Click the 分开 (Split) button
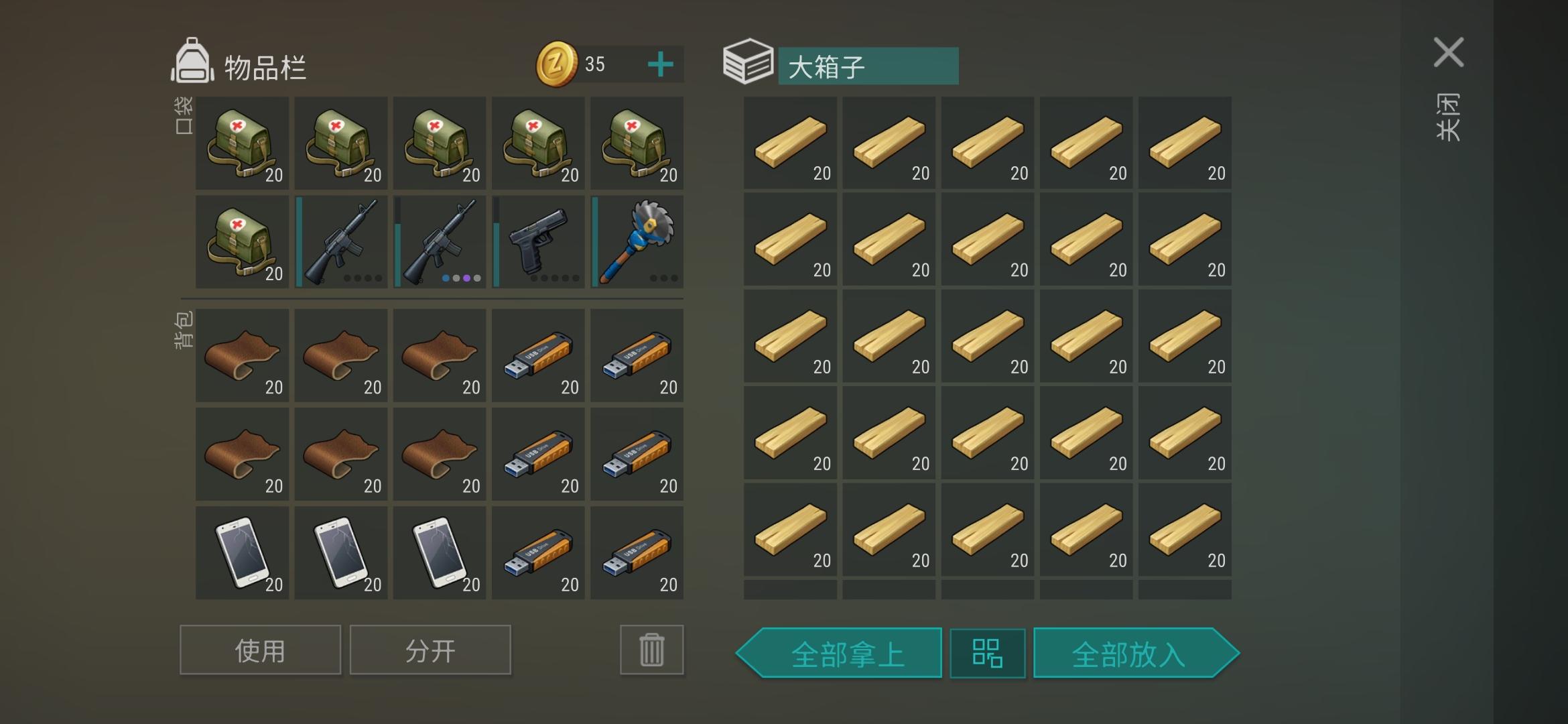The width and height of the screenshot is (1568, 724). click(x=430, y=650)
